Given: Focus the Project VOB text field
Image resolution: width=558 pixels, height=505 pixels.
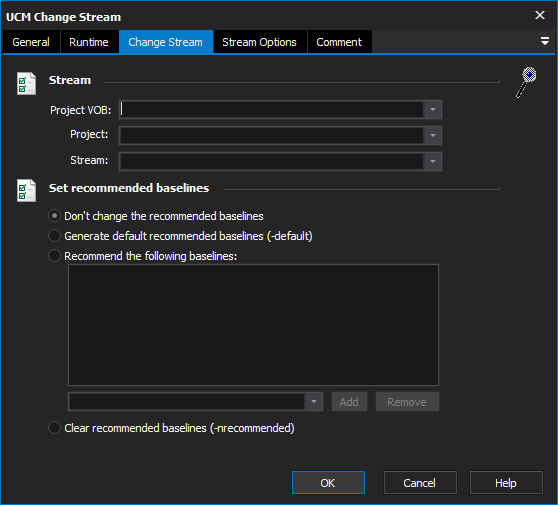Looking at the screenshot, I should coord(272,110).
